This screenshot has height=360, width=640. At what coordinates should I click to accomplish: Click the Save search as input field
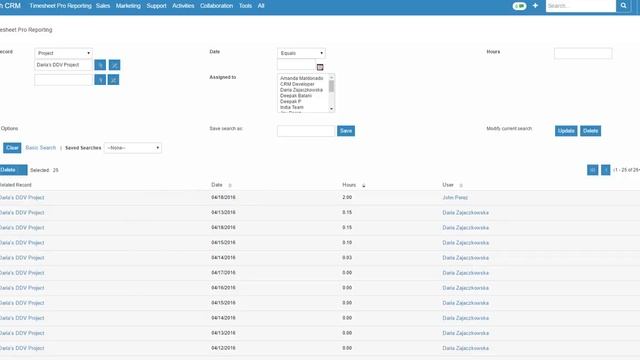[x=306, y=131]
